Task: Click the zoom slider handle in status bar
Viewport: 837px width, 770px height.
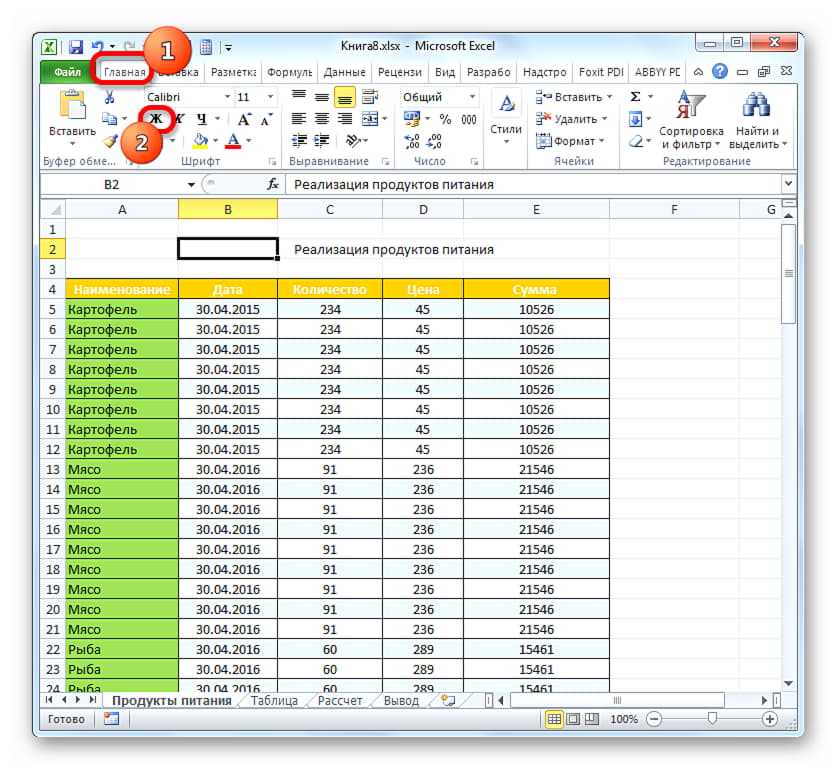Action: [x=711, y=719]
